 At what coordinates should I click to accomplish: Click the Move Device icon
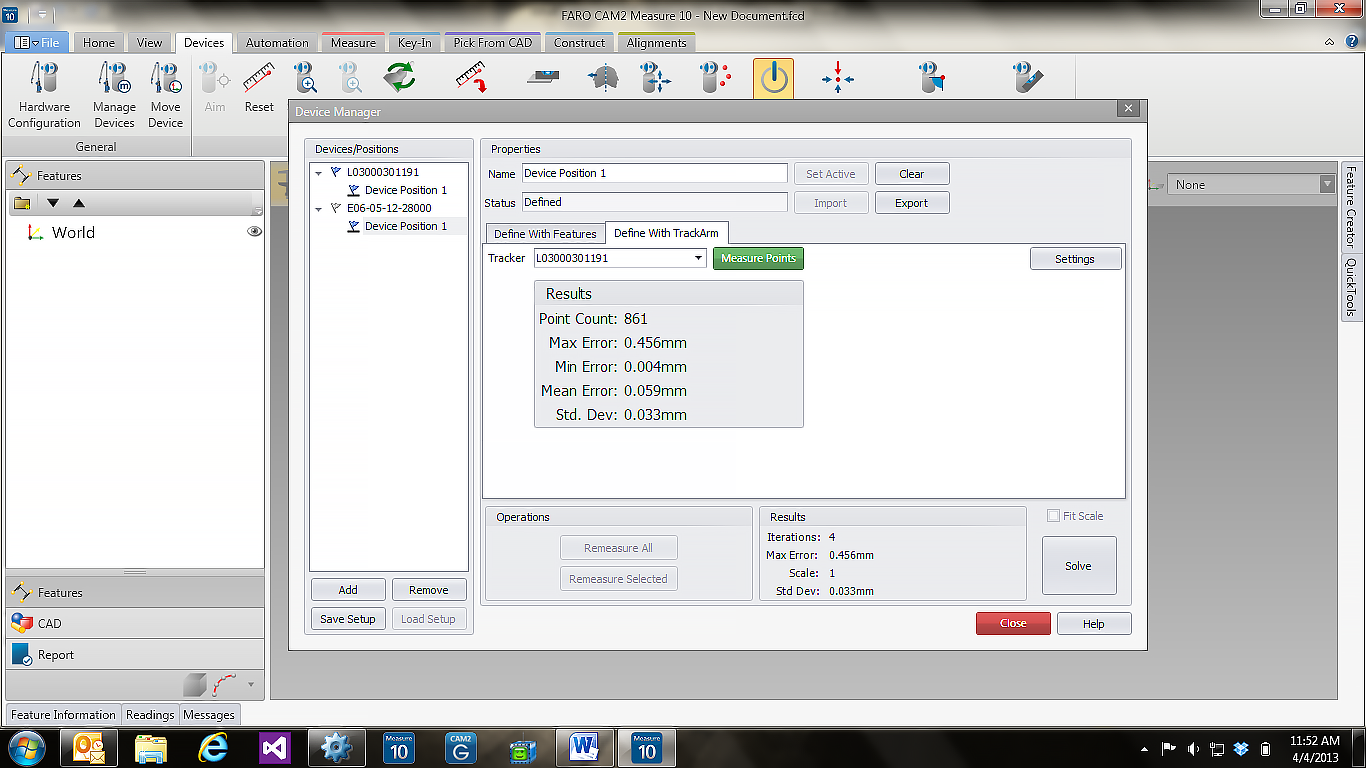click(x=165, y=78)
